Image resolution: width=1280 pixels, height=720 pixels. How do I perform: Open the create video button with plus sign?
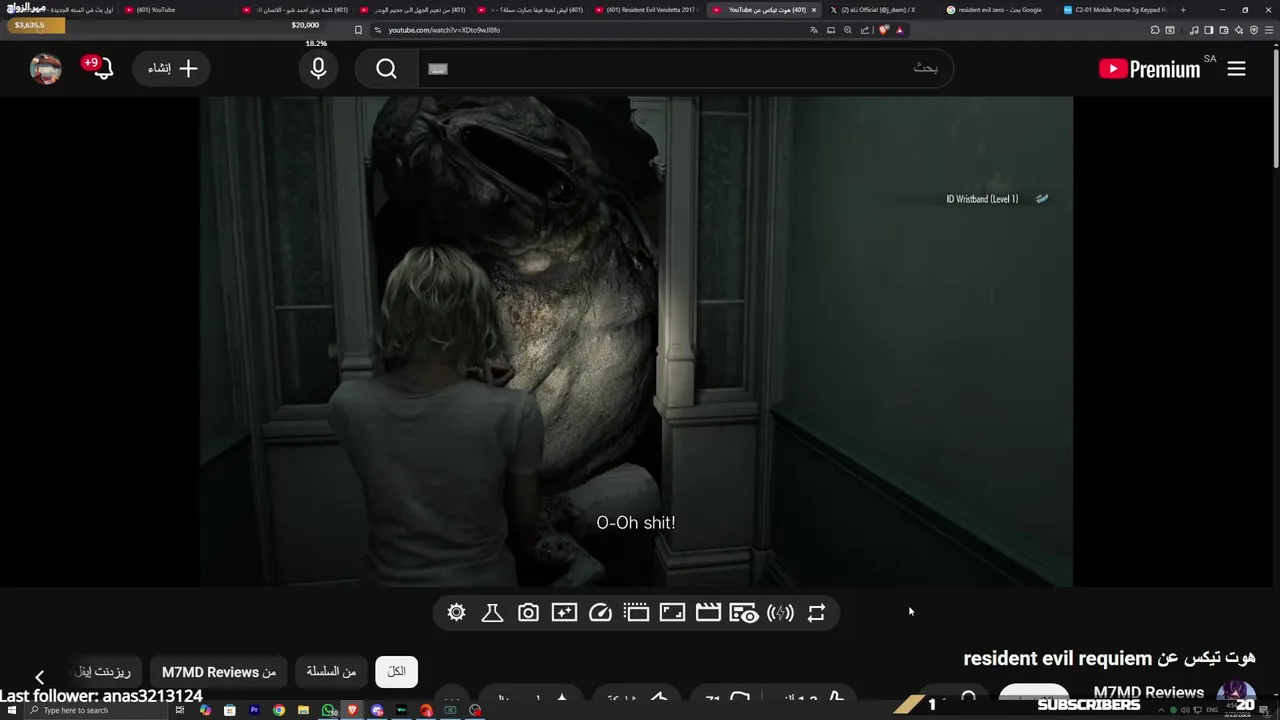[x=172, y=68]
